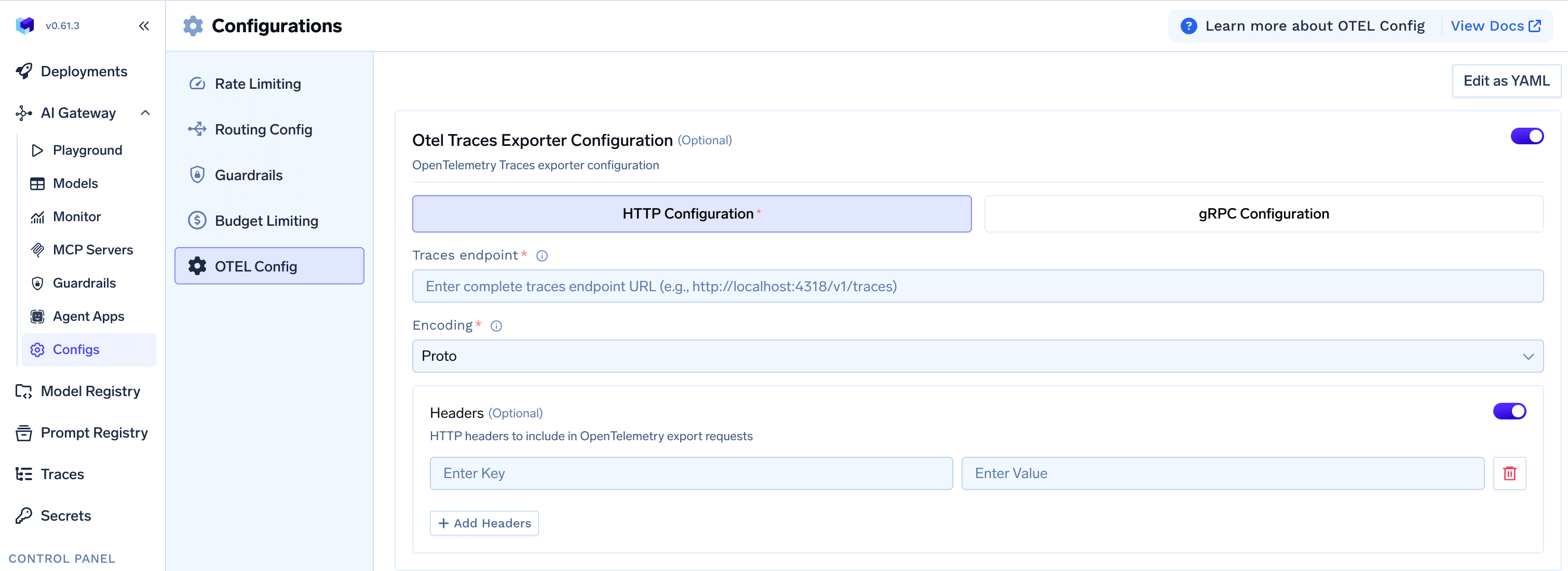The height and width of the screenshot is (571, 1568).
Task: Toggle Otel Traces Exporter Configuration off
Action: (1527, 136)
